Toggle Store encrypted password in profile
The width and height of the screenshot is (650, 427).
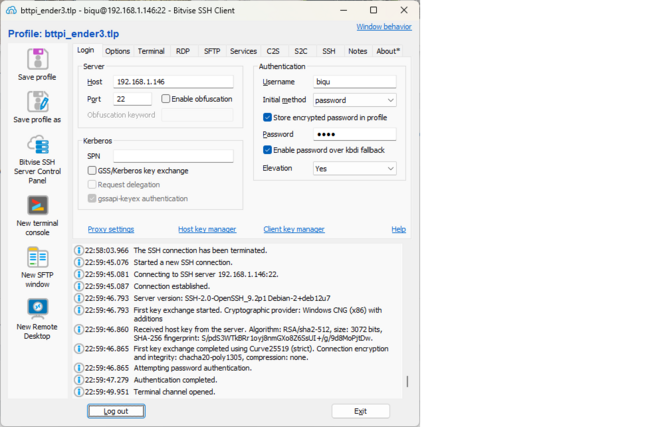tap(267, 117)
